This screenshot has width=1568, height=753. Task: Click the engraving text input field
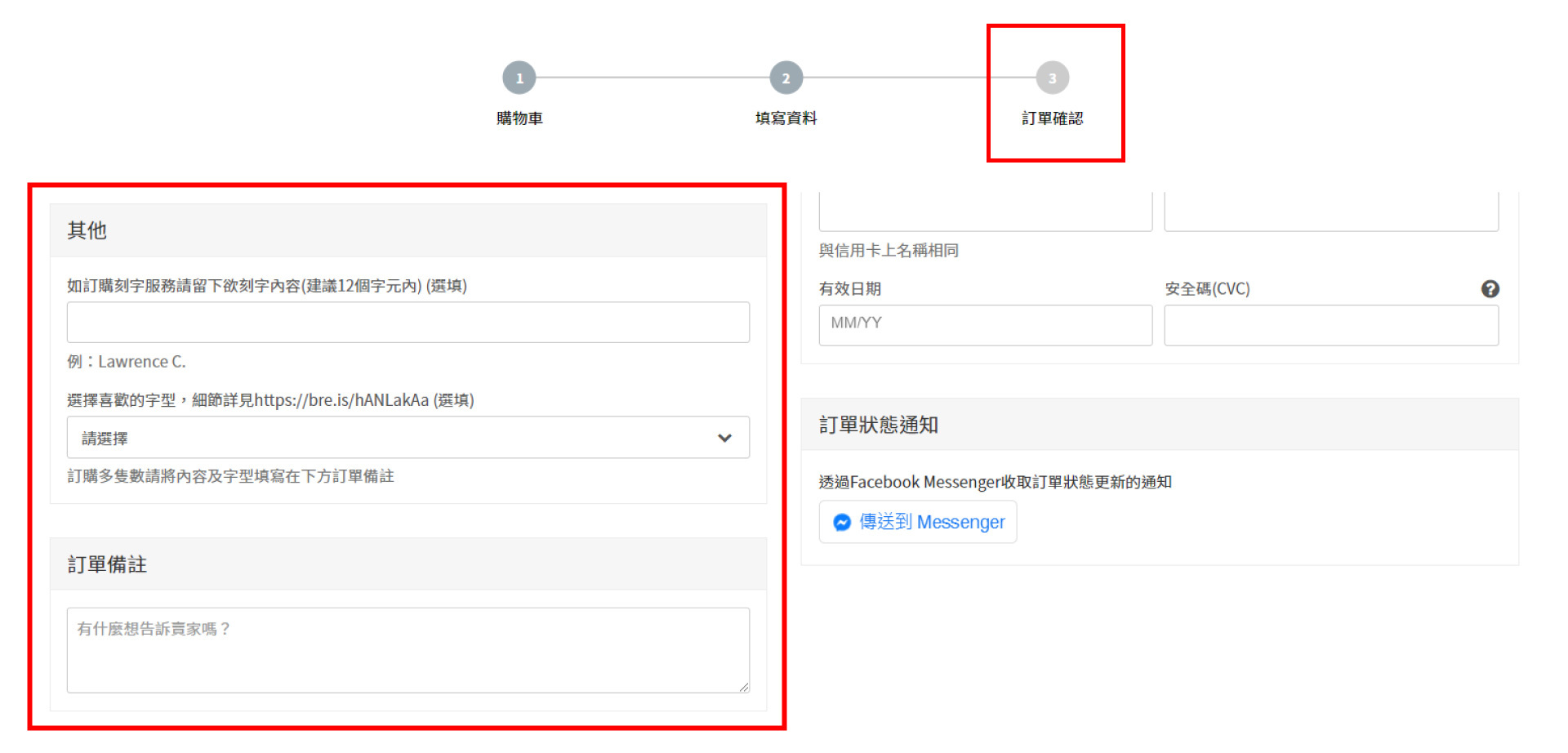(x=408, y=323)
